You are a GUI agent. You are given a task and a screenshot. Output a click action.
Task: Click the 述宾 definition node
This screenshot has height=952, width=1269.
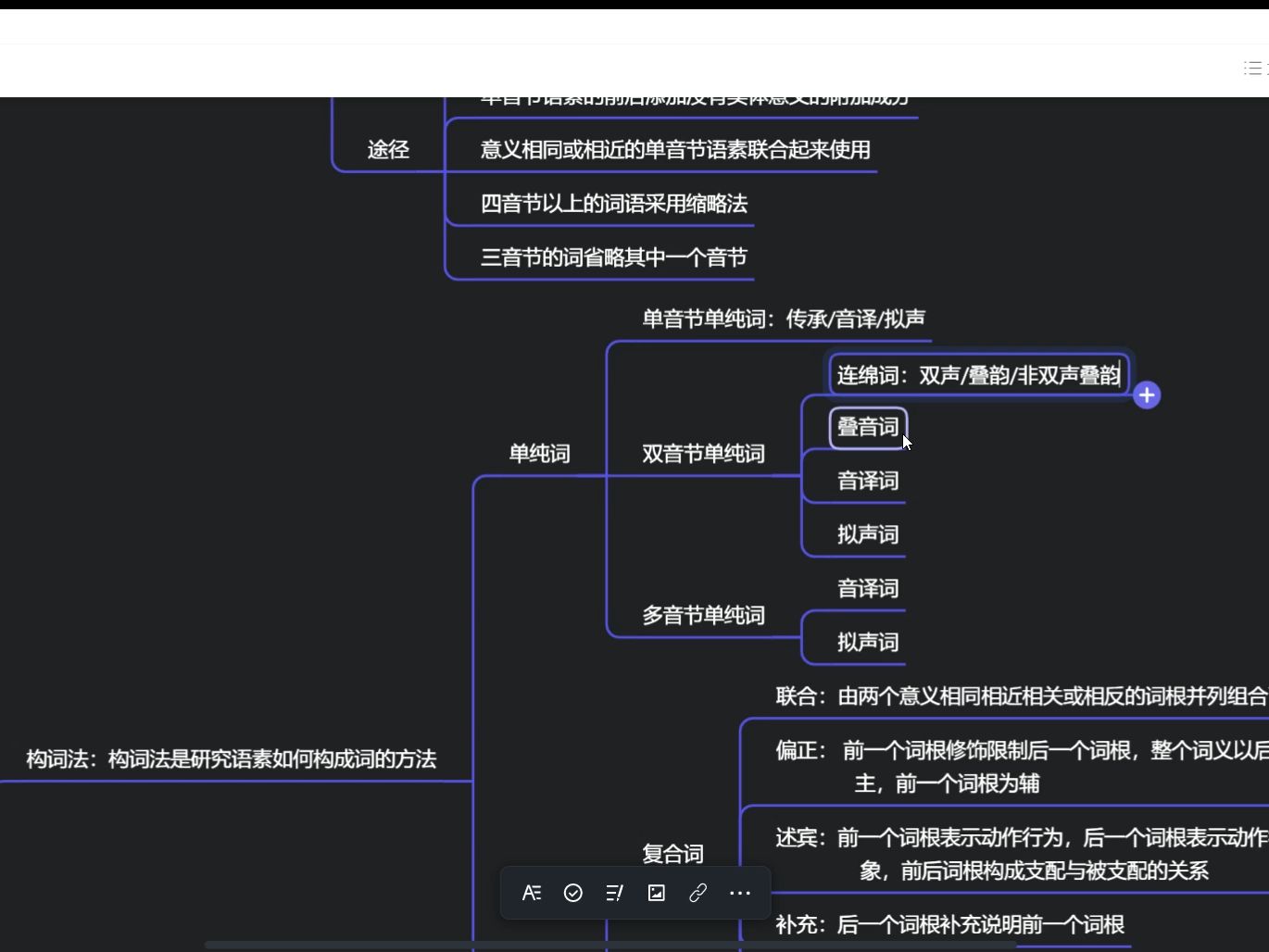tap(1021, 853)
